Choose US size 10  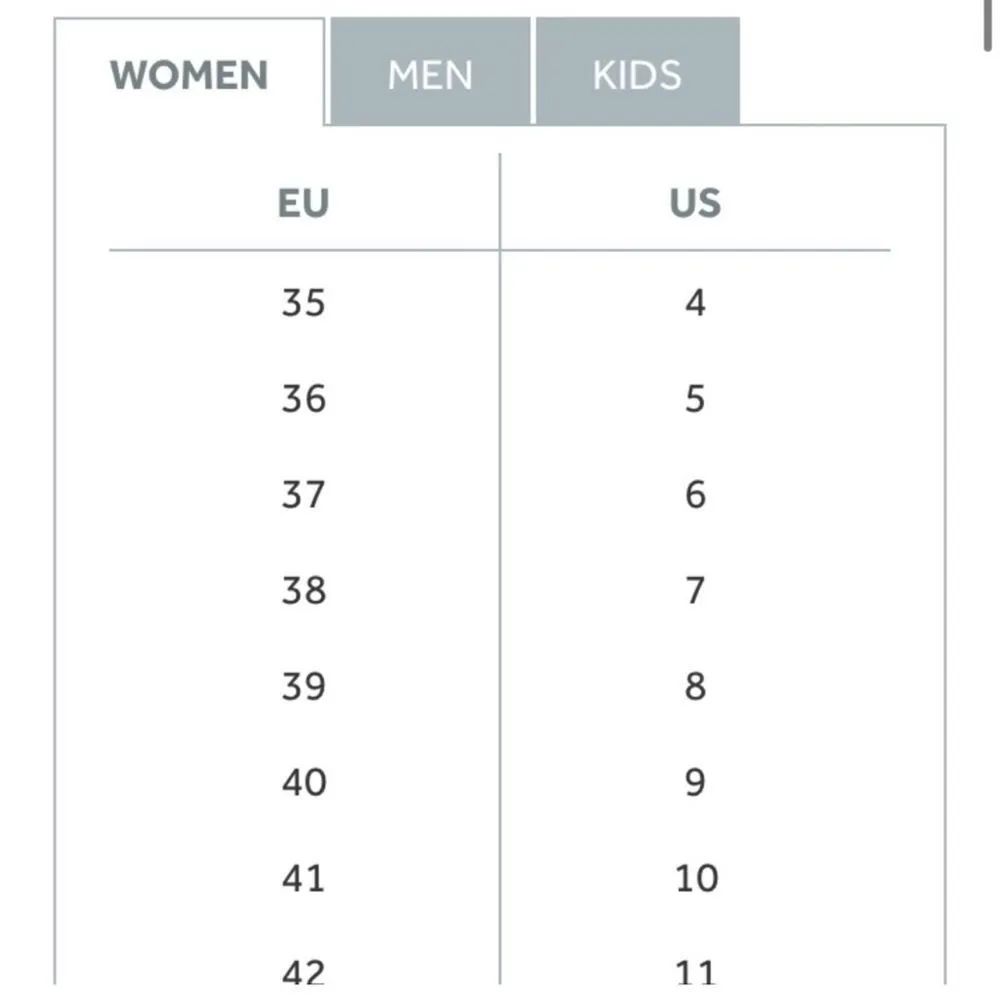pos(695,878)
